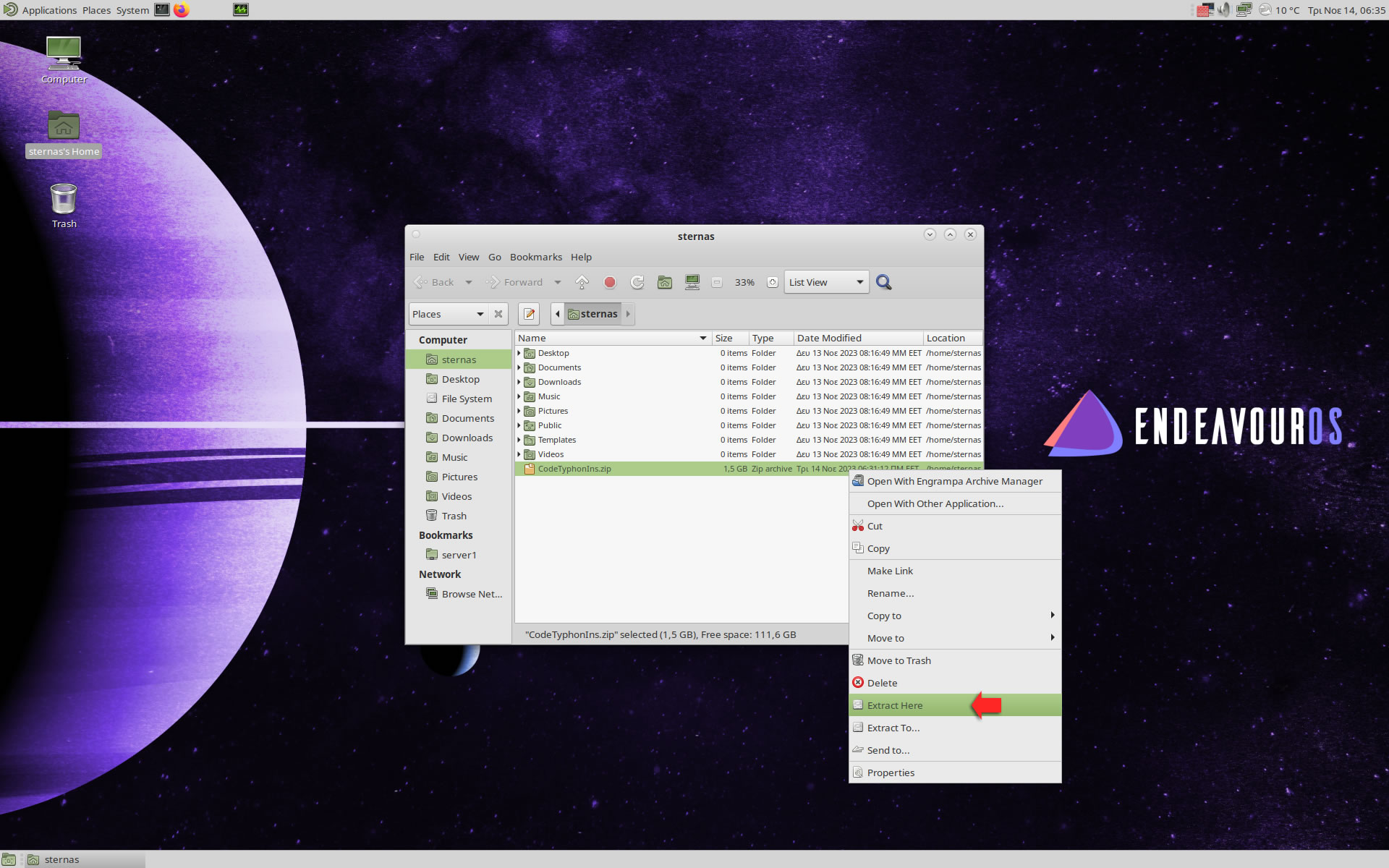The image size is (1389, 868).
Task: Launch Firefox from the top panel
Action: pos(182,10)
